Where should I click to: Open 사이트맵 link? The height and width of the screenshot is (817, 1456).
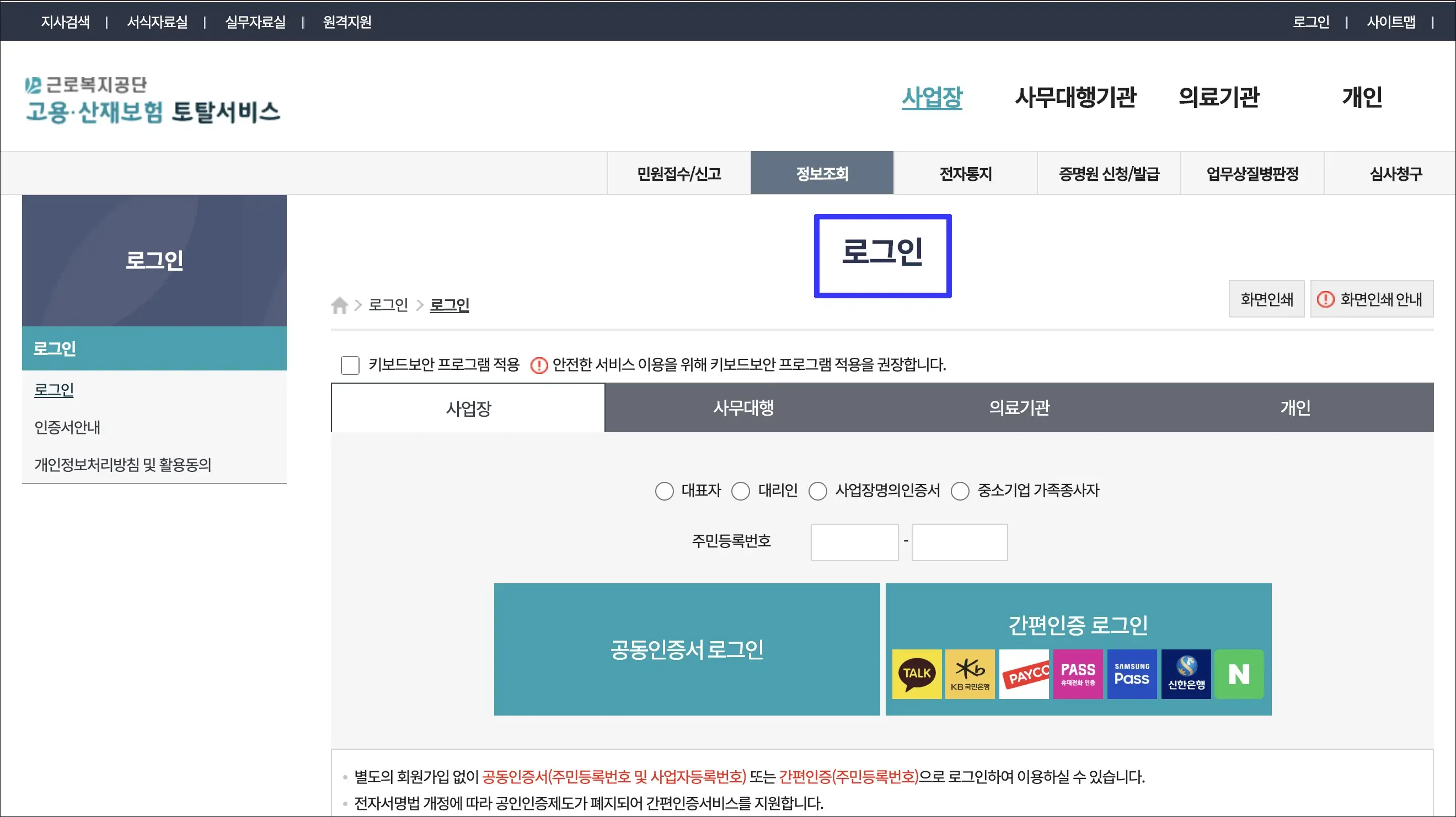point(1391,22)
